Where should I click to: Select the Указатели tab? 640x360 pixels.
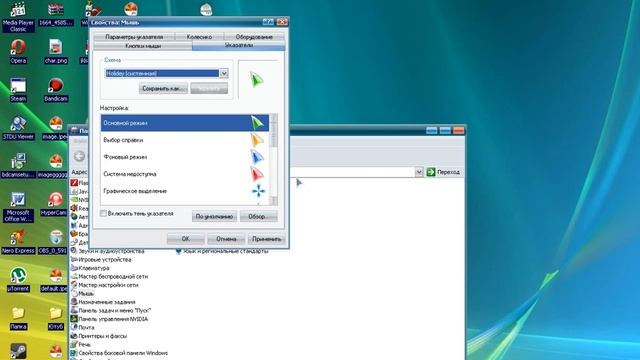pos(239,45)
